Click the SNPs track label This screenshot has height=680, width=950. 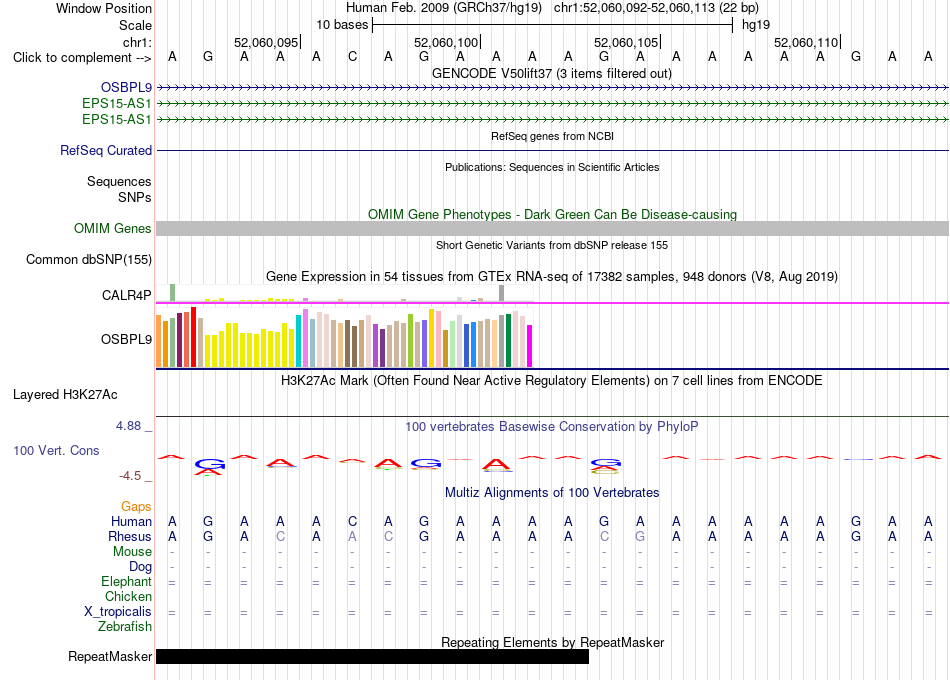[x=135, y=197]
